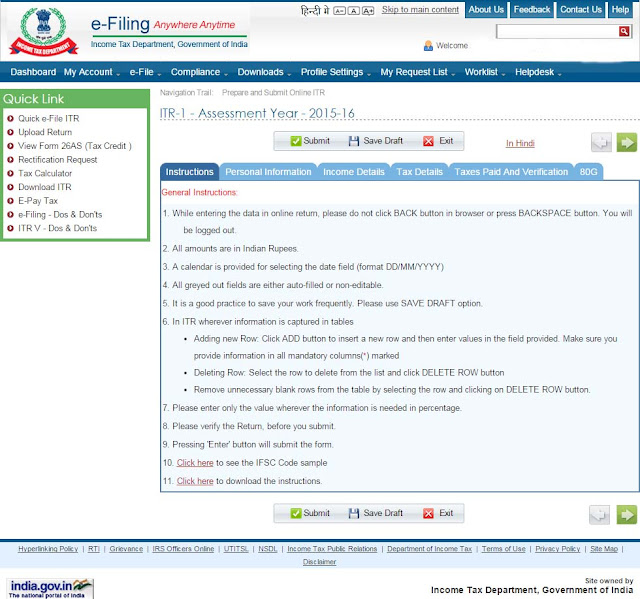Click the Income Tax Department emblem logo

click(44, 32)
